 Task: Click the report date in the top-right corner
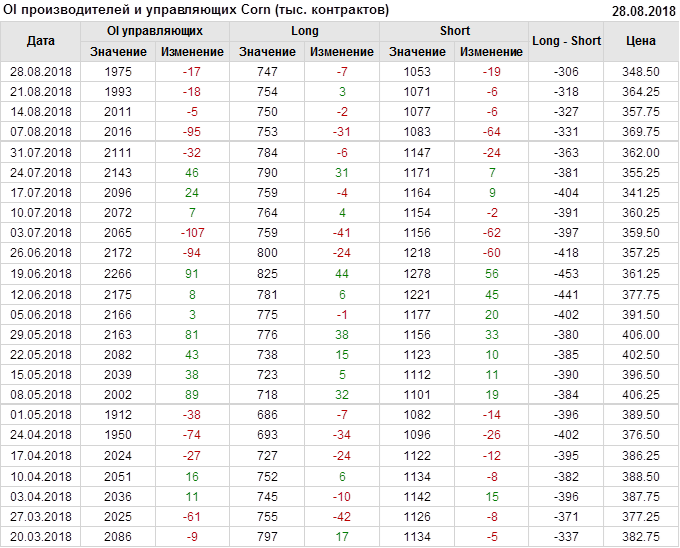click(x=643, y=10)
